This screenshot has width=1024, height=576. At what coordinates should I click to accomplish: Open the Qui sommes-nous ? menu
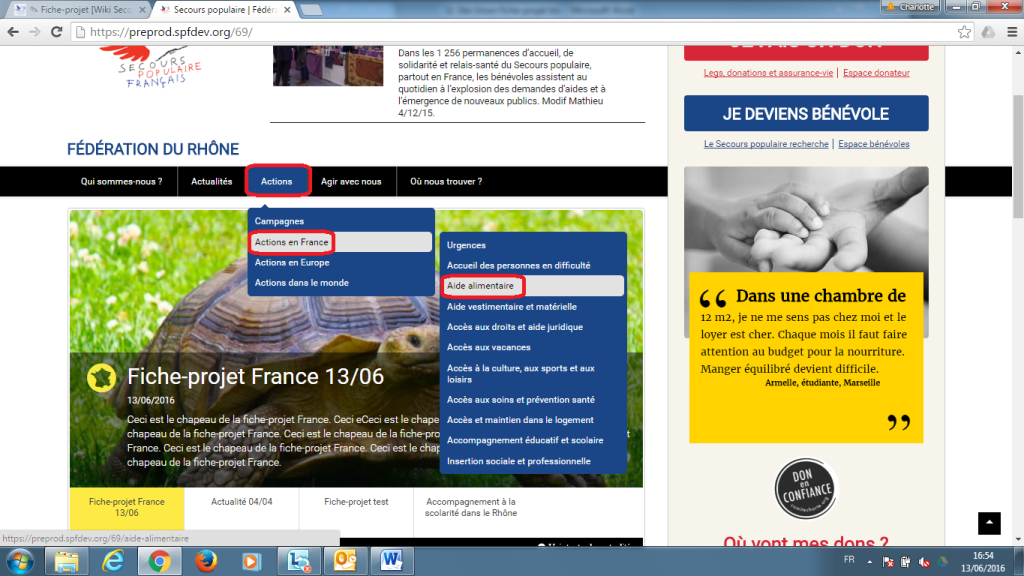coord(121,182)
